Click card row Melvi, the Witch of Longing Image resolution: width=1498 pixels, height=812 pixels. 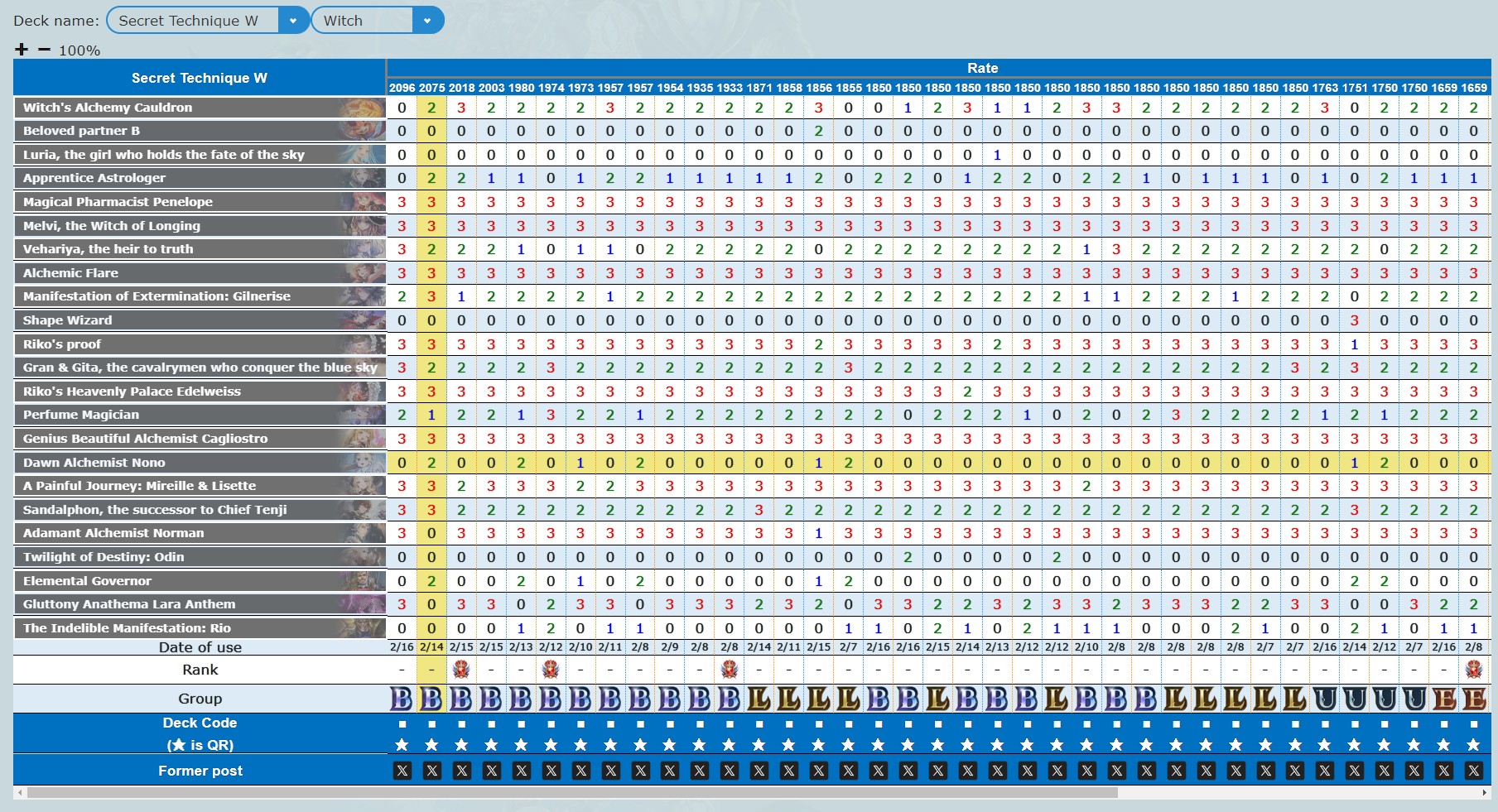[x=200, y=226]
